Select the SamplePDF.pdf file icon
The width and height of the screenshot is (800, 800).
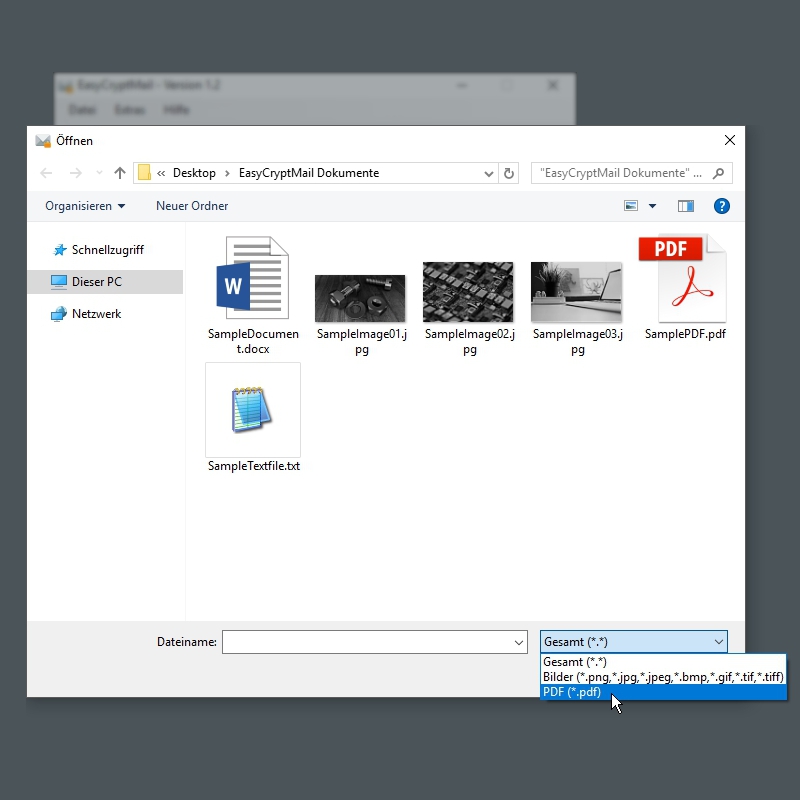coord(685,278)
